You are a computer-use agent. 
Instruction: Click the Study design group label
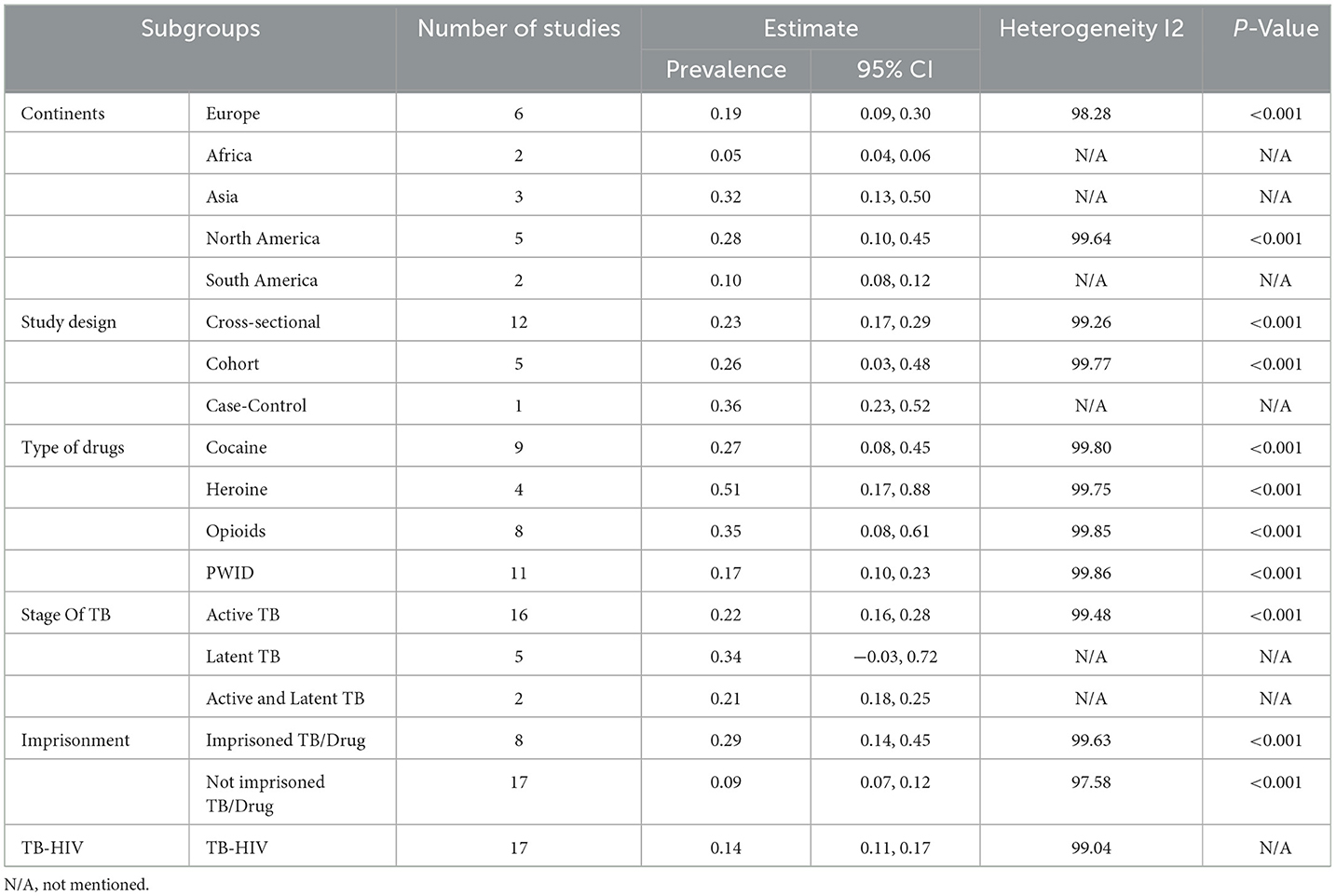tap(69, 322)
